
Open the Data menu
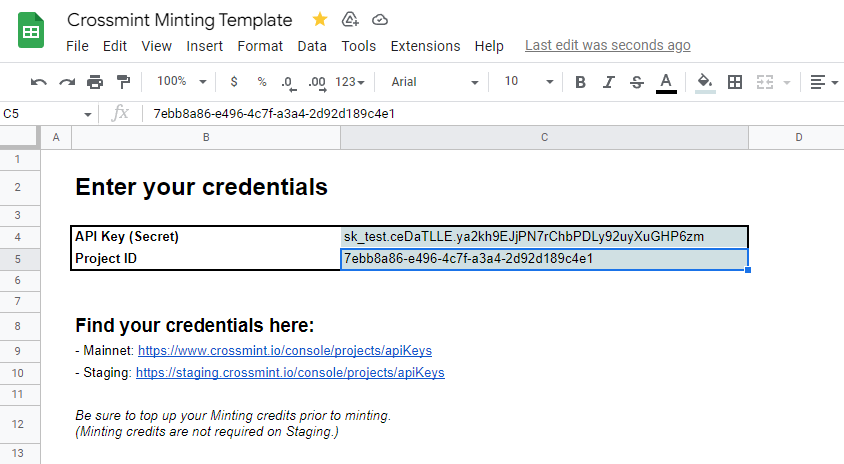[312, 46]
